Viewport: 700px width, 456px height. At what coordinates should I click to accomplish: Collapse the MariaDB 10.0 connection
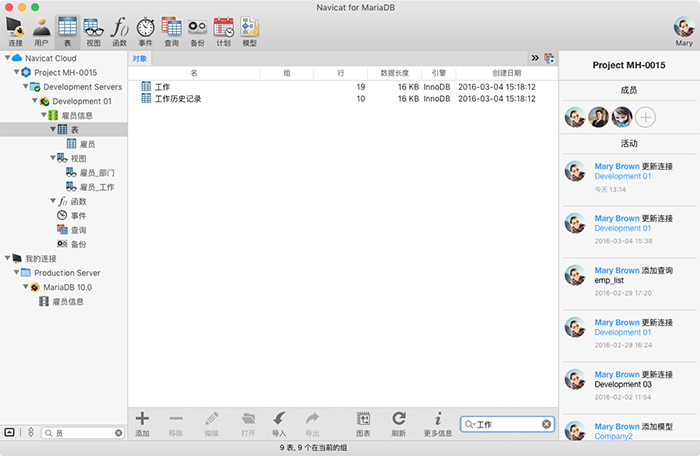click(25, 286)
